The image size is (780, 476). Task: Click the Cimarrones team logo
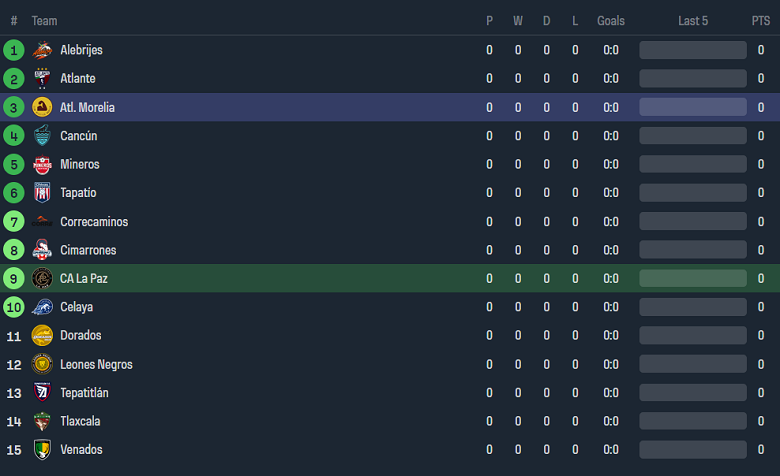click(x=42, y=250)
